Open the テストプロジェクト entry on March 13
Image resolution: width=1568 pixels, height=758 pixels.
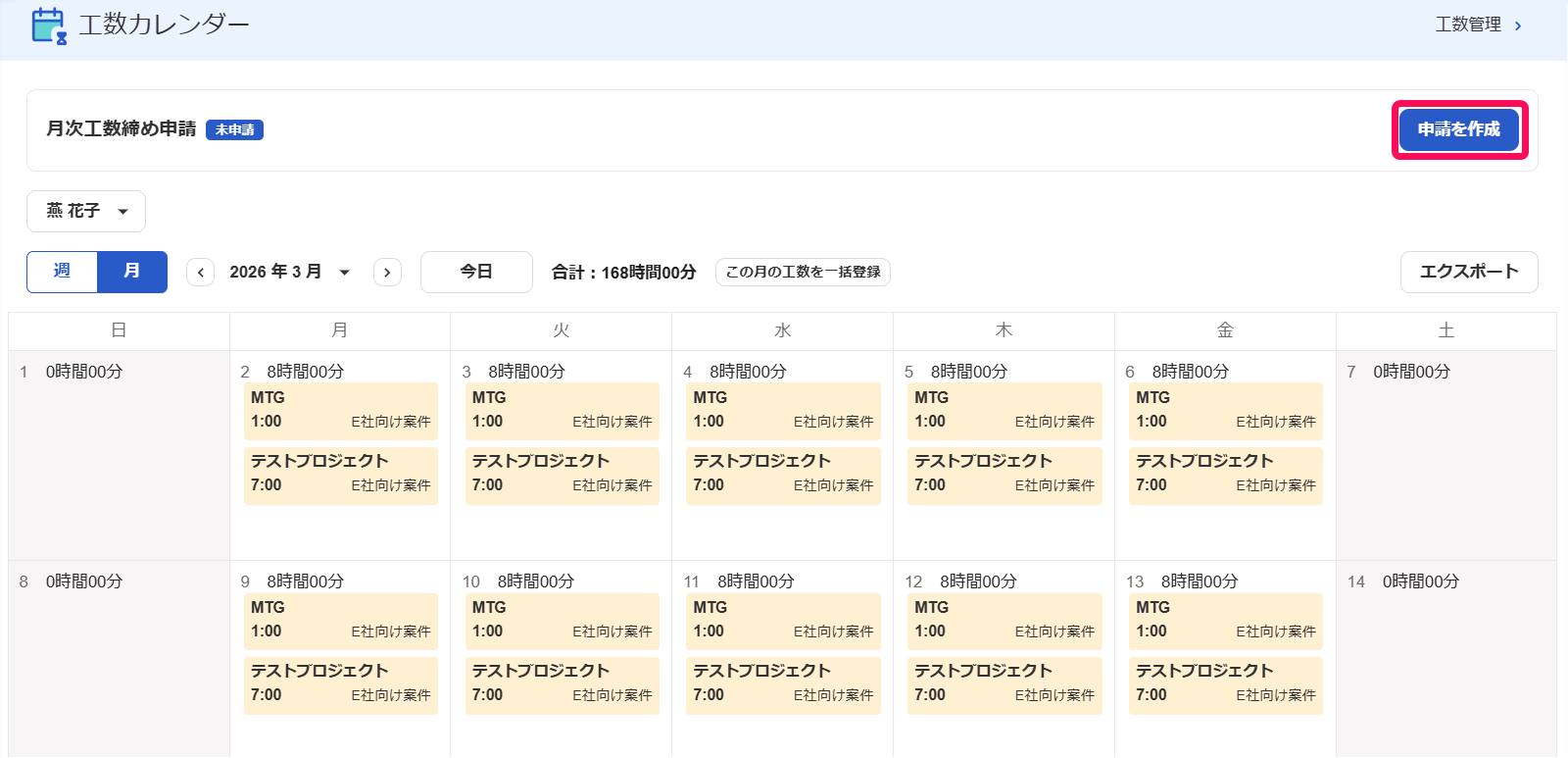[x=1226, y=685]
